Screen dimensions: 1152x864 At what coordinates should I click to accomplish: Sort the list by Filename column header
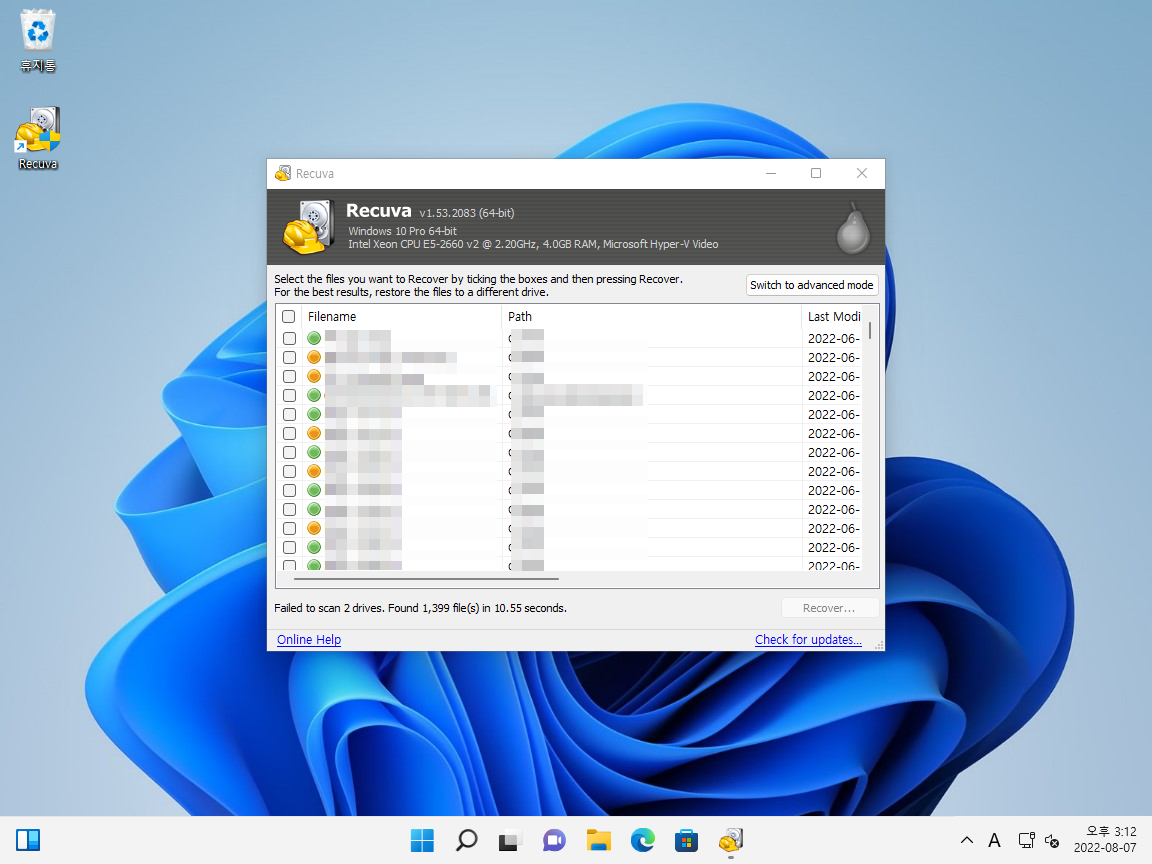pyautogui.click(x=401, y=317)
